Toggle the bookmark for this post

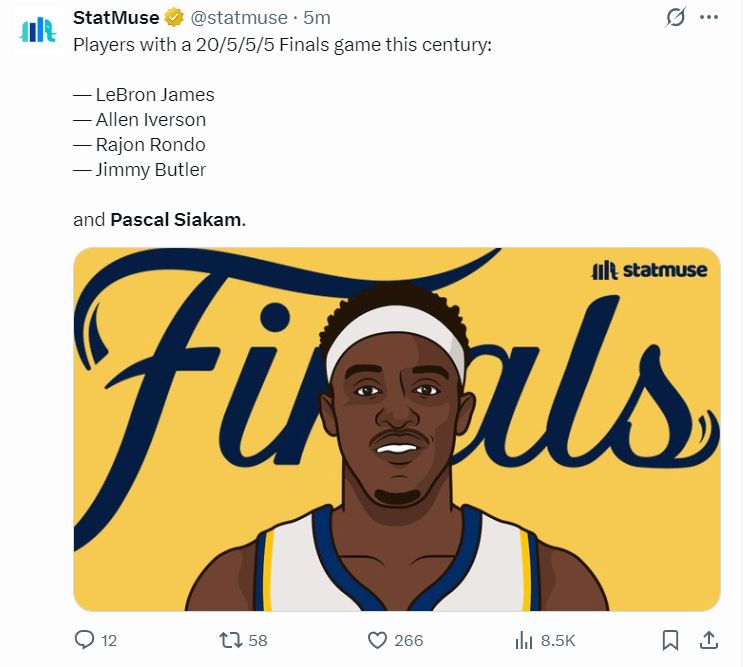[671, 640]
